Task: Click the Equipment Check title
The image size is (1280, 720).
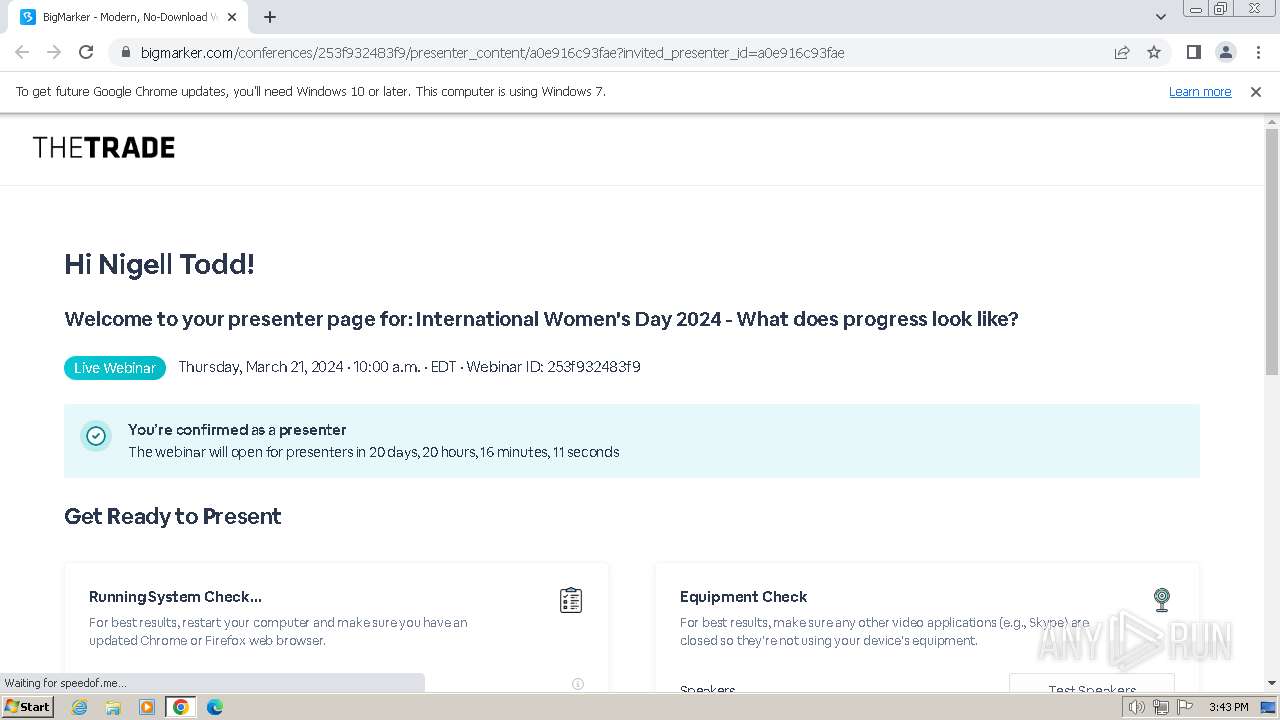Action: pyautogui.click(x=743, y=597)
